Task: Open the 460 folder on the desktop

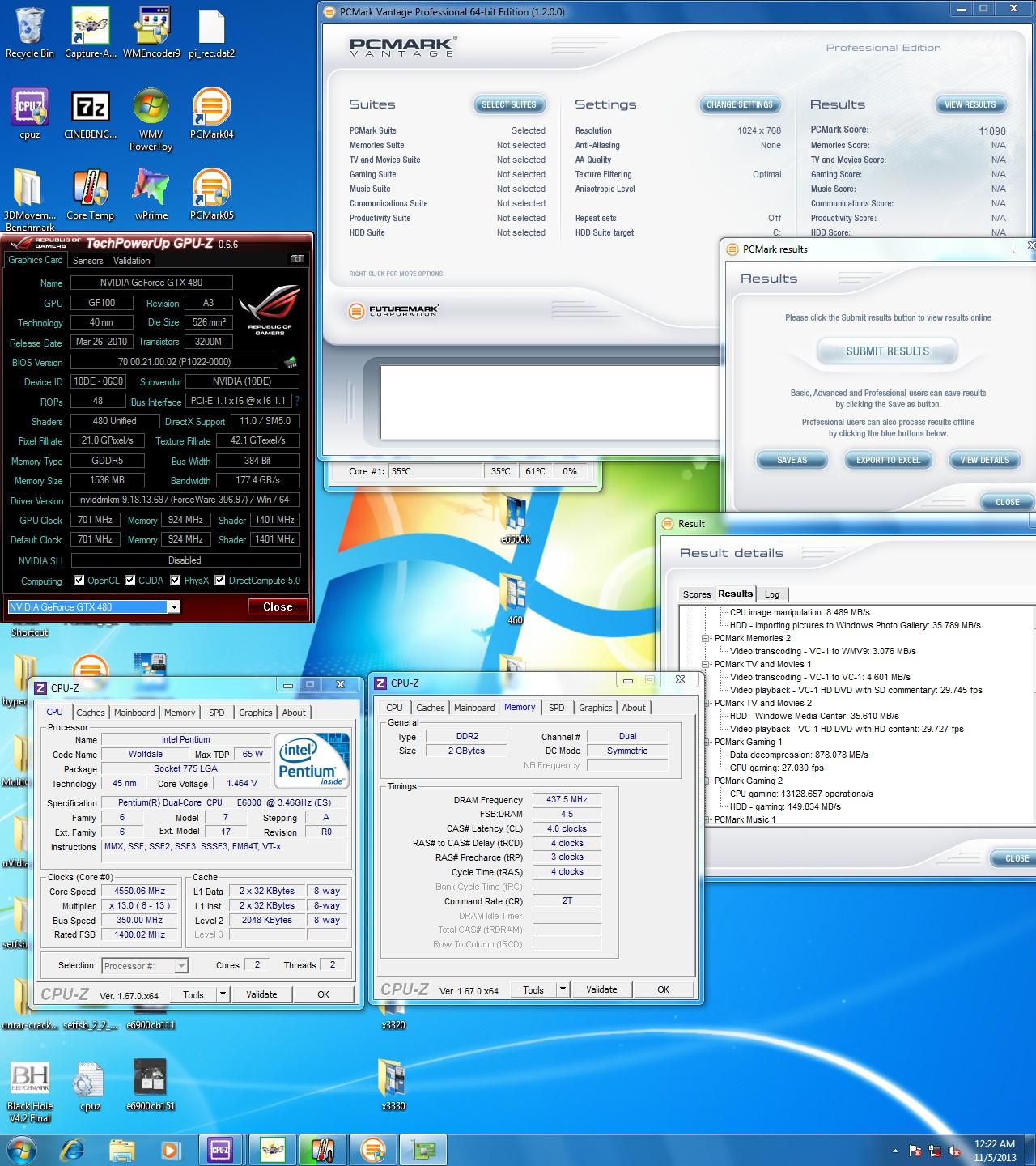Action: coord(515,599)
